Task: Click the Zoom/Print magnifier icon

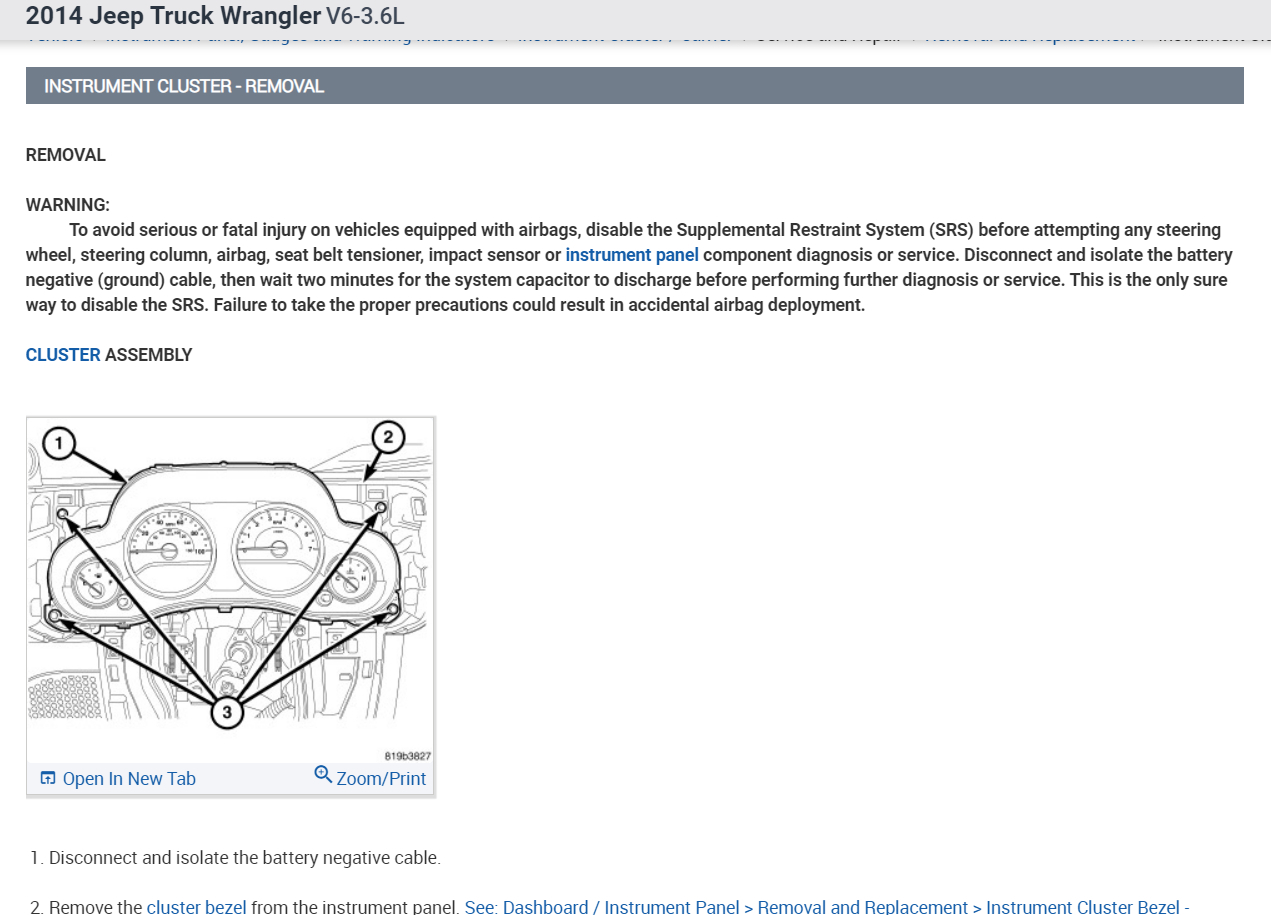Action: (x=323, y=775)
